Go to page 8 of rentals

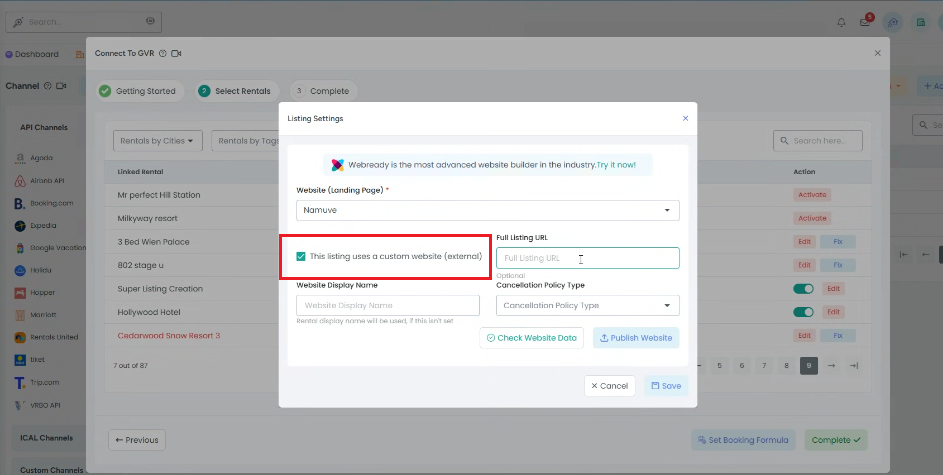coord(787,366)
